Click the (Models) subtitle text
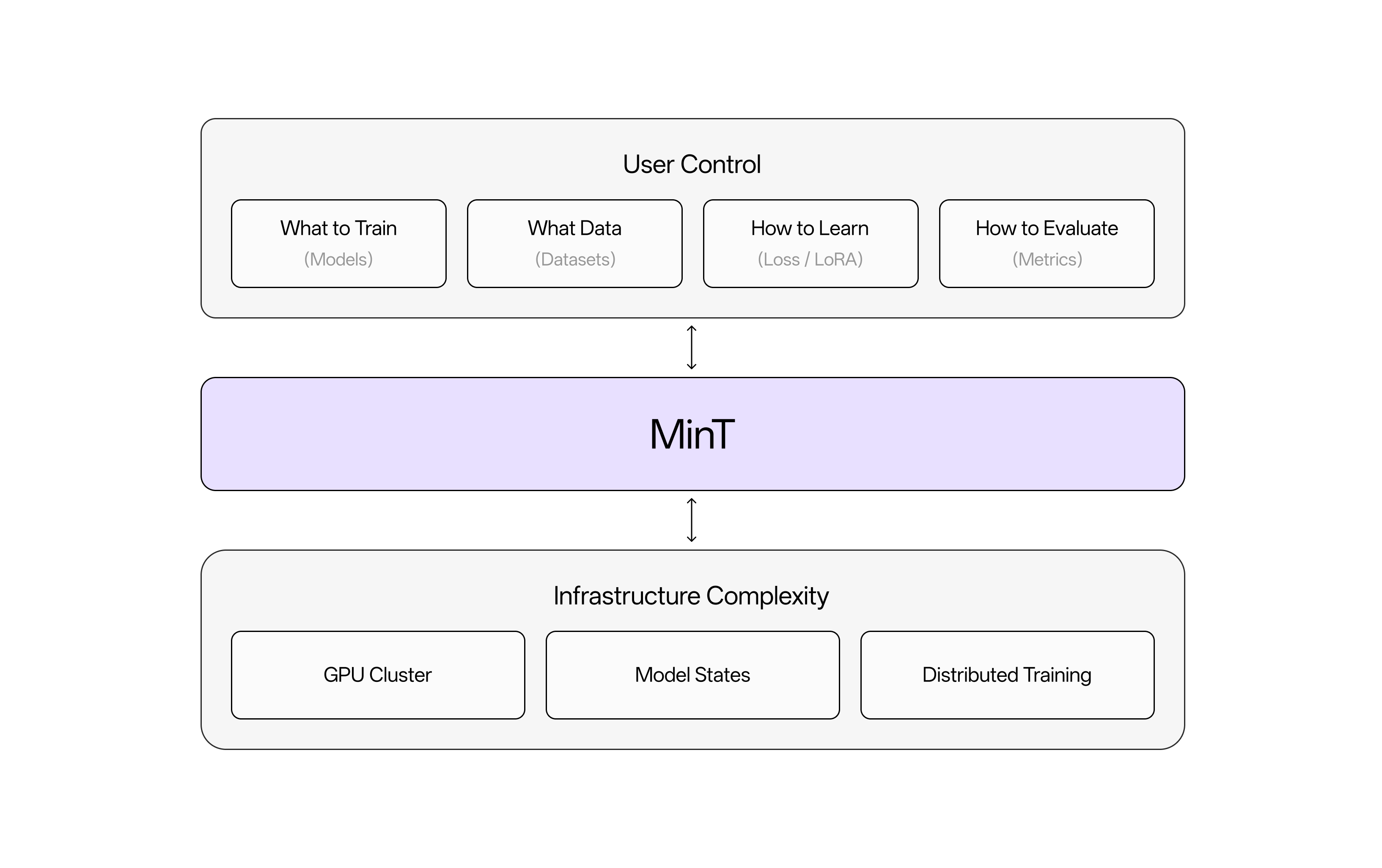 338,259
